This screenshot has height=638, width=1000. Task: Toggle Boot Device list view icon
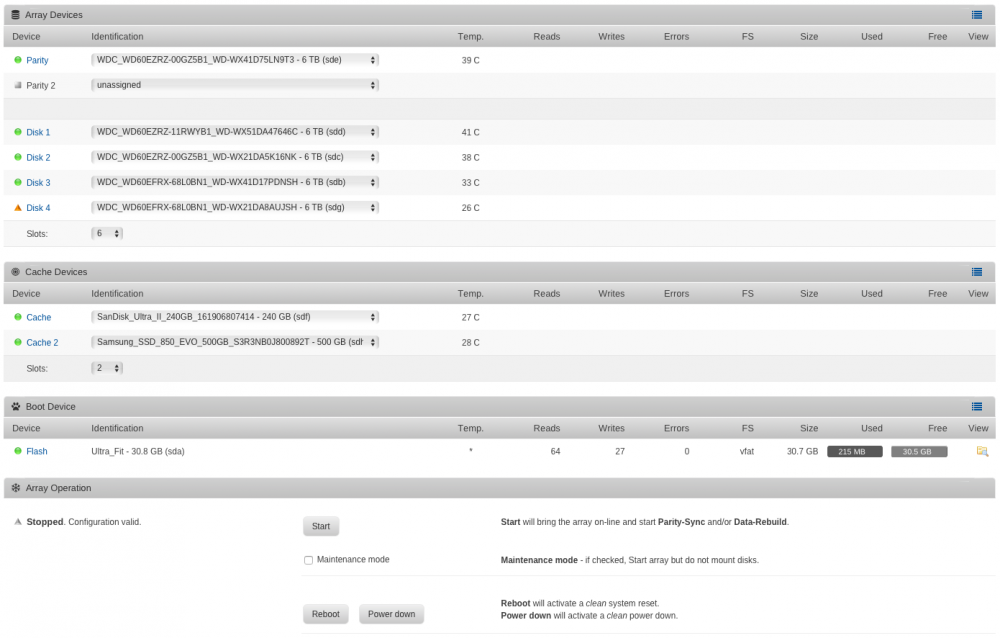(976, 406)
